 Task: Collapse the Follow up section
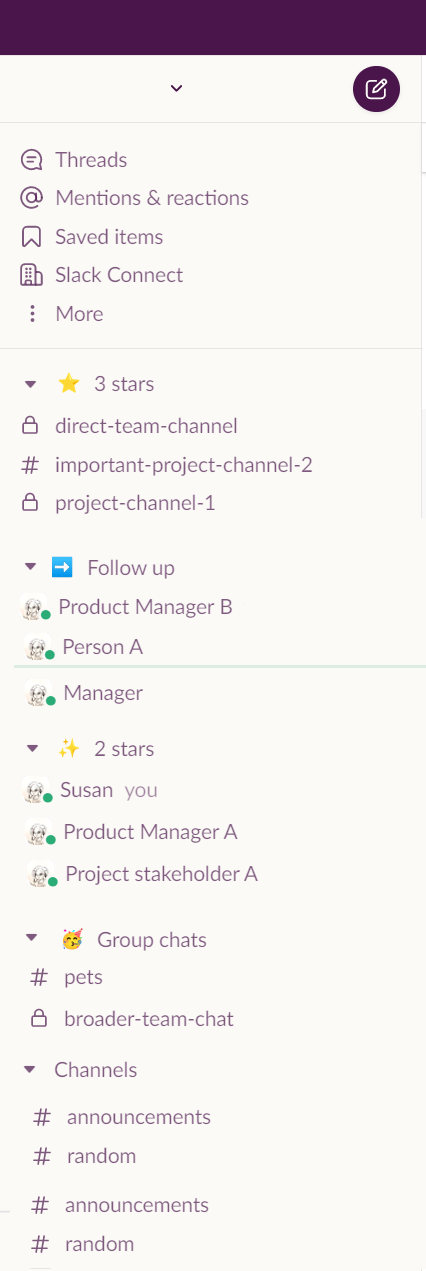pyautogui.click(x=30, y=568)
